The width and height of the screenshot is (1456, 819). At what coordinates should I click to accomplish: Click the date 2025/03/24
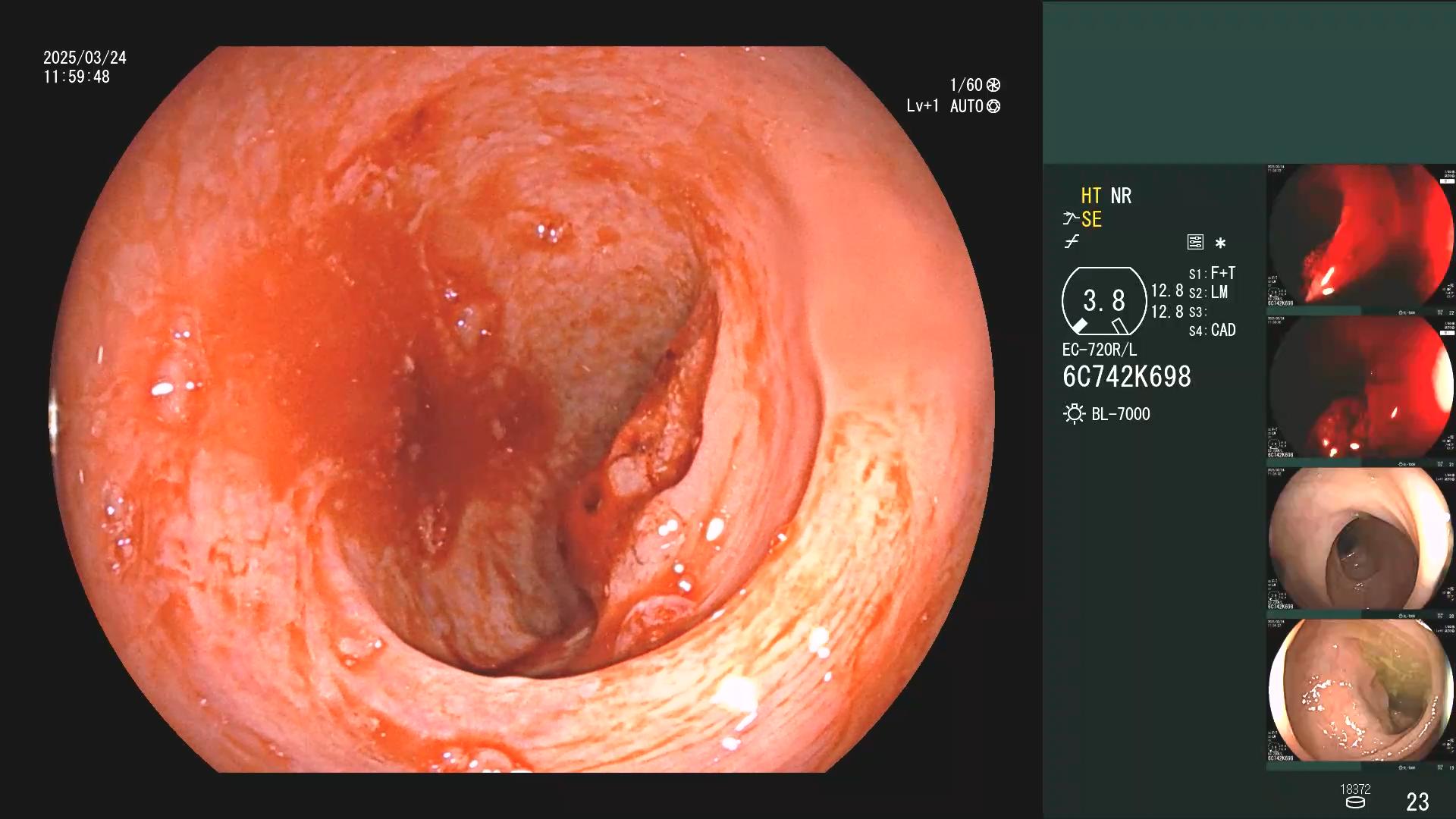click(x=85, y=58)
